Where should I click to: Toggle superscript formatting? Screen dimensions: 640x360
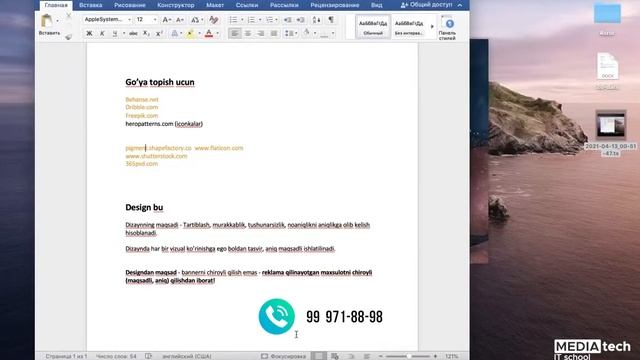pos(159,33)
